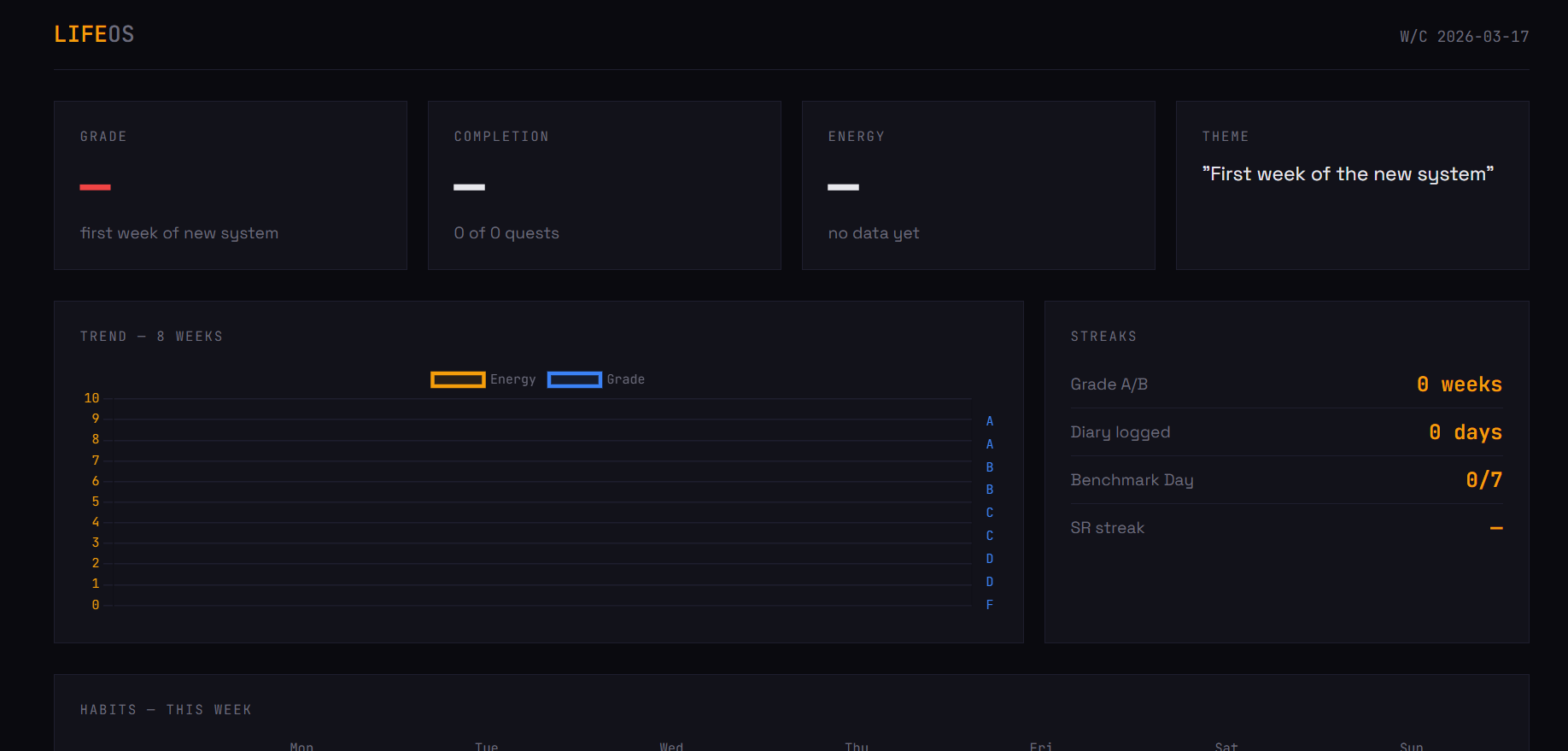Click the '0/7' benchmark value

pos(1484,480)
